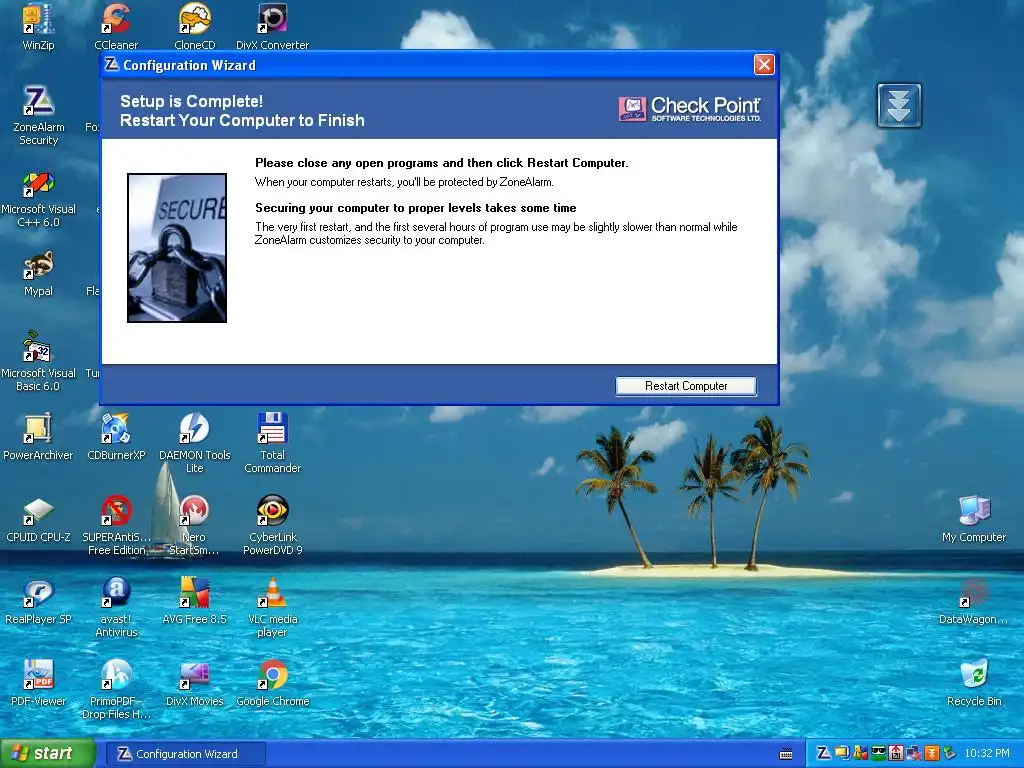The image size is (1024, 768).
Task: Click the on-screen keyboard icon in taskbar
Action: tap(786, 754)
